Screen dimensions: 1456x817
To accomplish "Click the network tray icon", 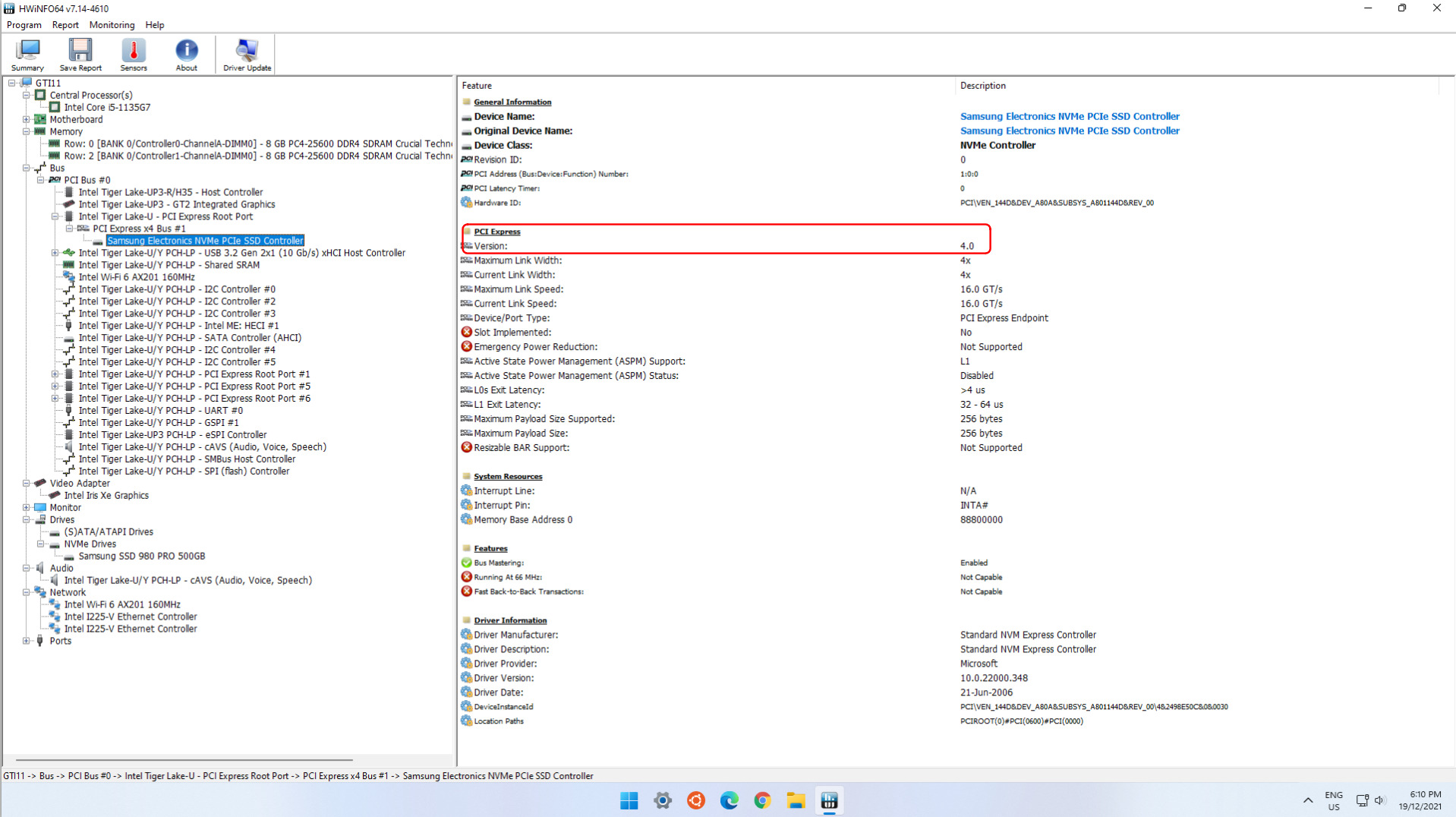I will coord(1363,800).
